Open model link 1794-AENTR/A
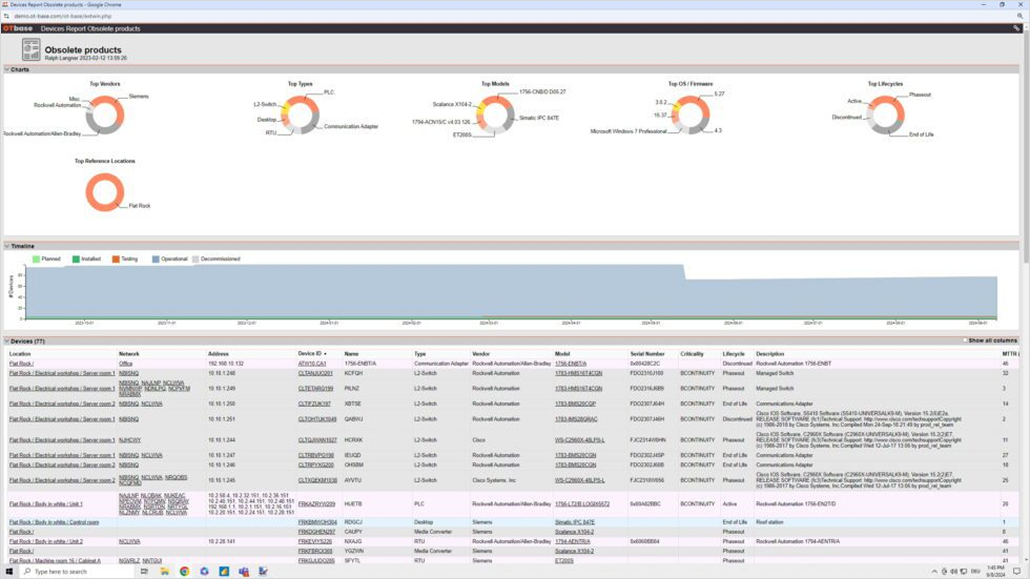Image resolution: width=1030 pixels, height=579 pixels. tap(573, 542)
